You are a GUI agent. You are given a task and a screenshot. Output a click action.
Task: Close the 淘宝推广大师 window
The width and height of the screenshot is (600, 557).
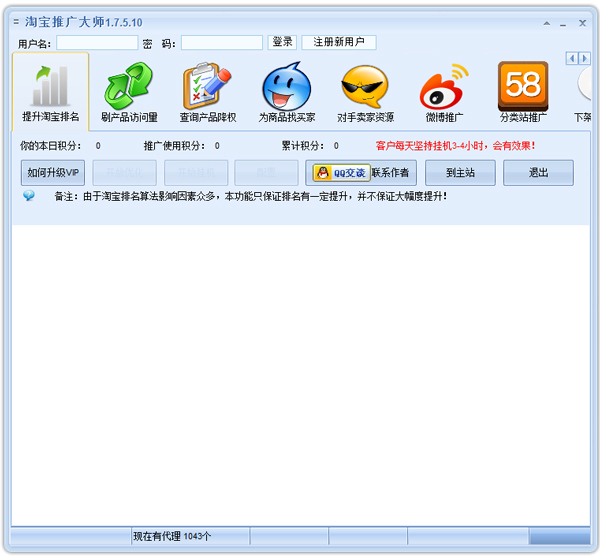pos(582,23)
